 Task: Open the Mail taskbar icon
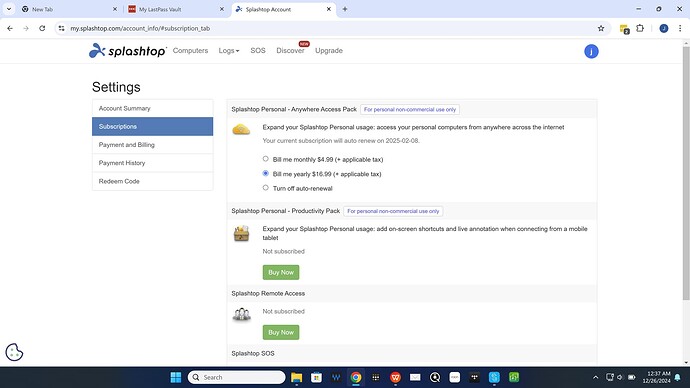pyautogui.click(x=415, y=377)
